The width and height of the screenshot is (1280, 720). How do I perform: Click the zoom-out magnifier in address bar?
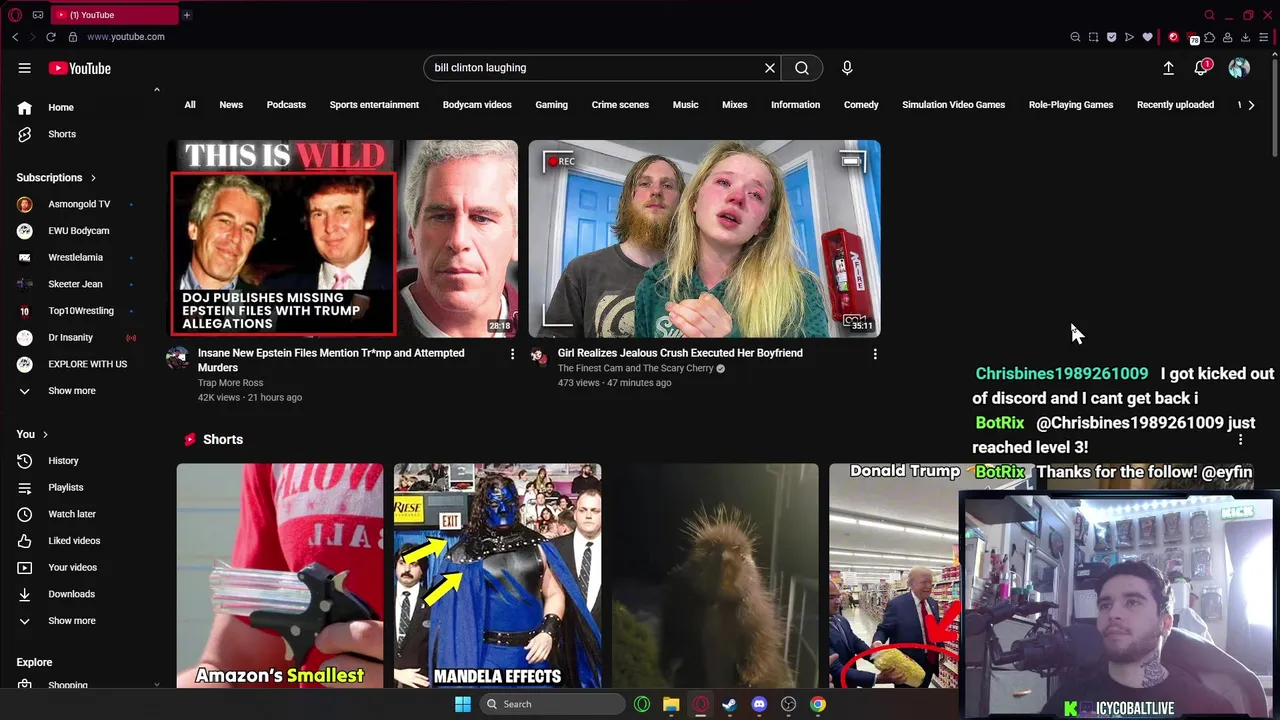click(x=1075, y=37)
